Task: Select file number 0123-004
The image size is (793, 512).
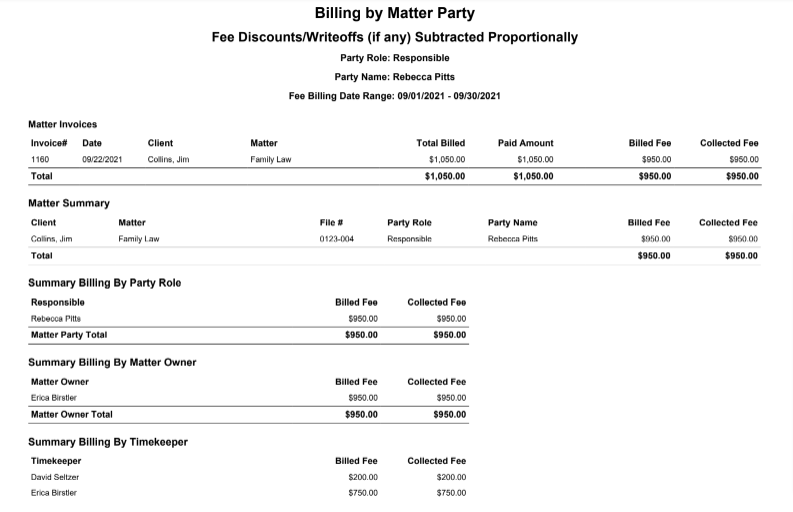Action: pos(336,239)
